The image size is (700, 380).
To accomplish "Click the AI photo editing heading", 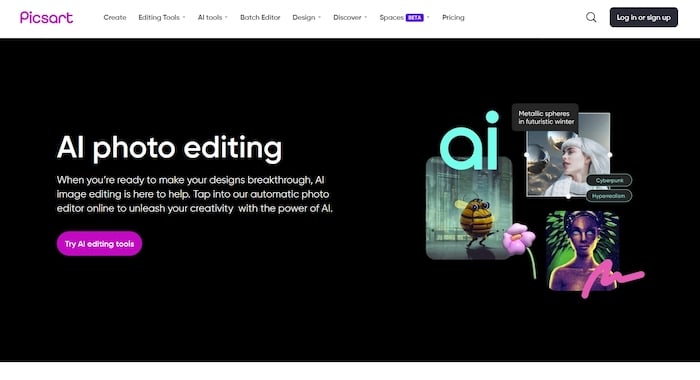I will [169, 148].
